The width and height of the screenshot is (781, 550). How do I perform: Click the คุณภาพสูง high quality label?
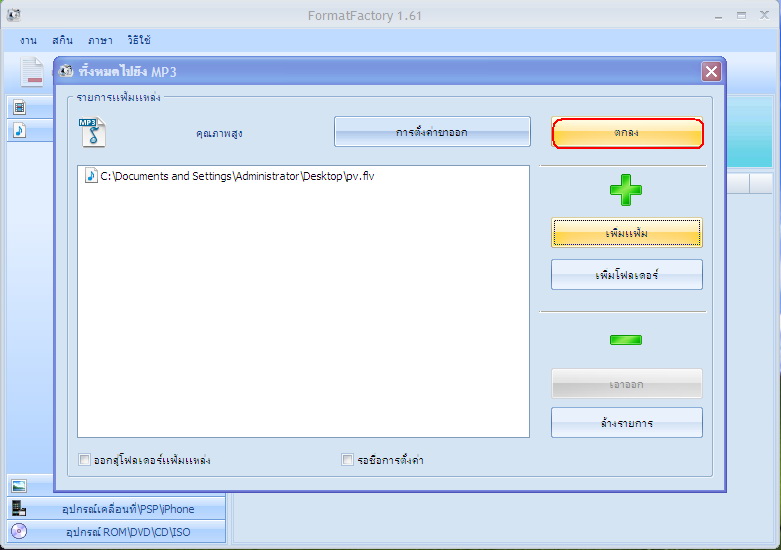(219, 133)
